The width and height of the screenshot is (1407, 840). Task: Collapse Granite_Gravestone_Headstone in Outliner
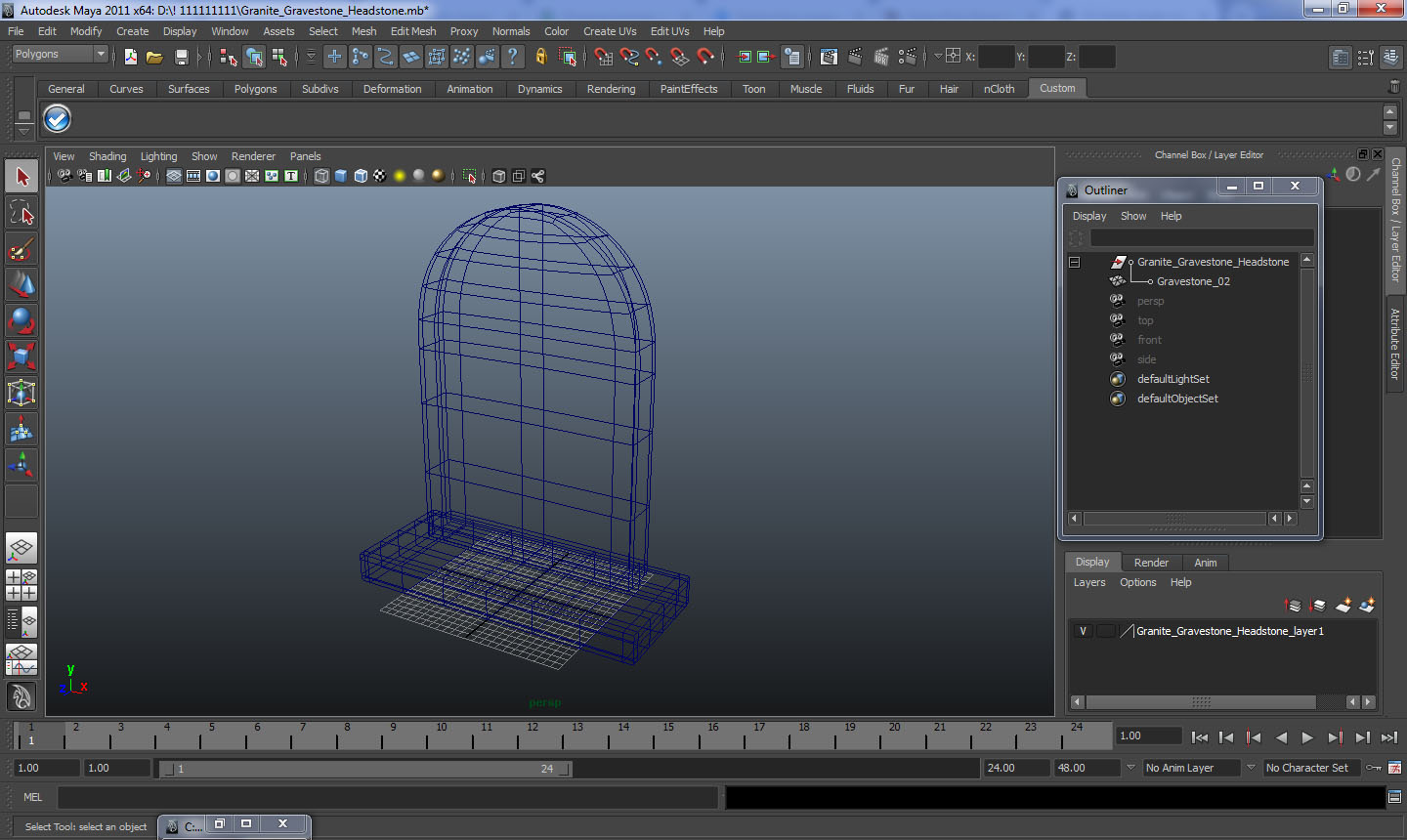(x=1074, y=262)
